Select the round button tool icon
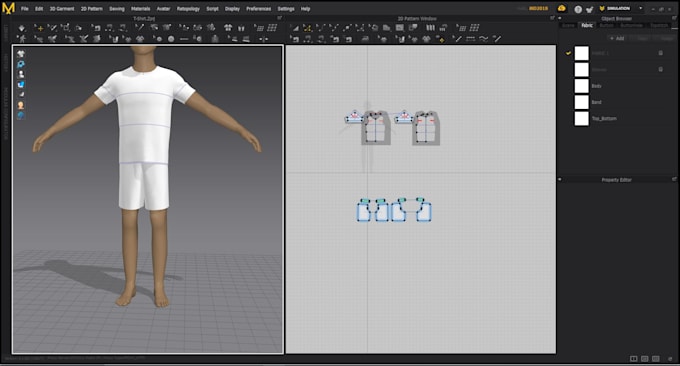The width and height of the screenshot is (680, 366). click(171, 39)
